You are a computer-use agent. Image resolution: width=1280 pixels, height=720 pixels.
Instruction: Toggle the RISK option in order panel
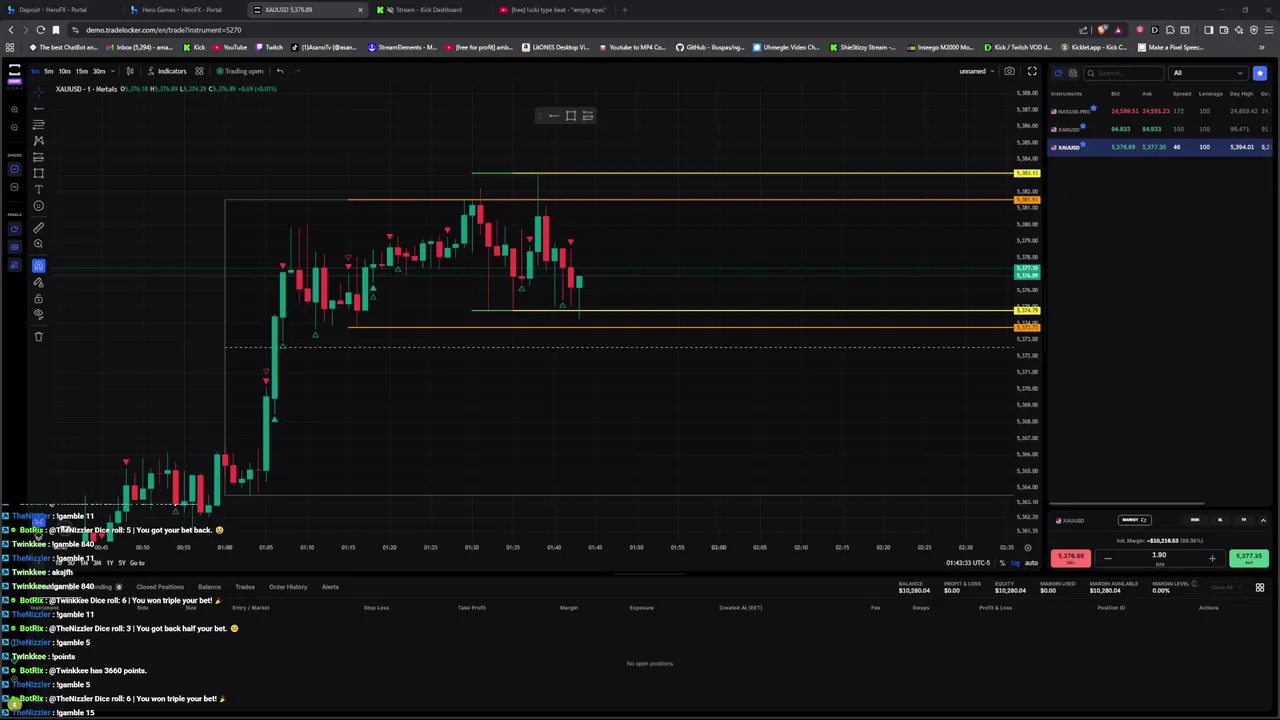pos(1195,520)
